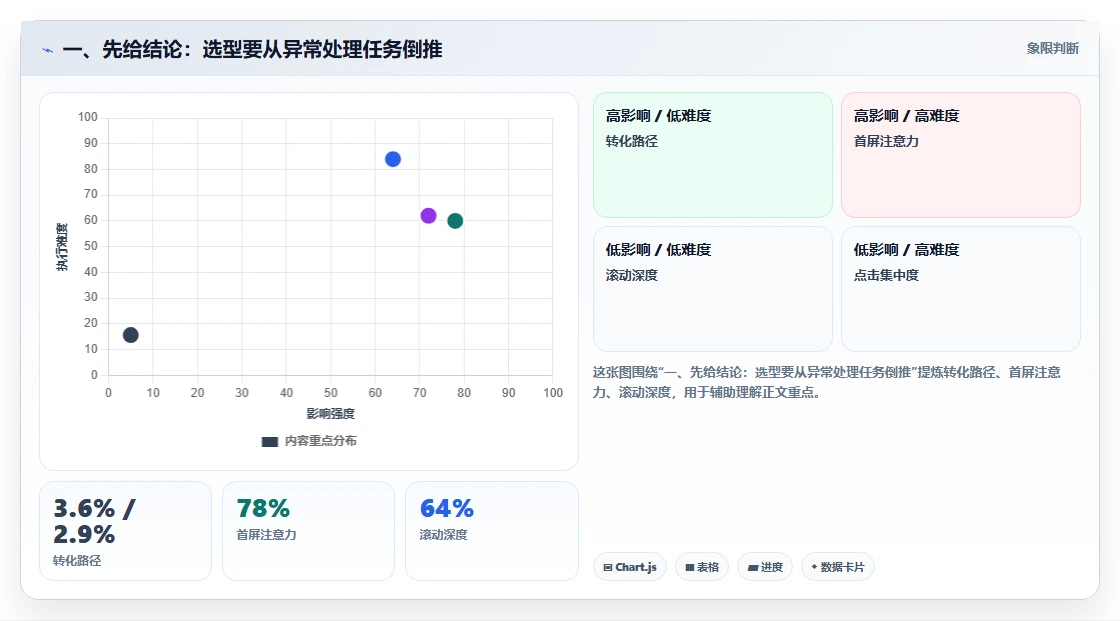Image resolution: width=1120 pixels, height=621 pixels.
Task: Click the 转化路径 label under 3.6% / 2.9%
Action: point(77,561)
